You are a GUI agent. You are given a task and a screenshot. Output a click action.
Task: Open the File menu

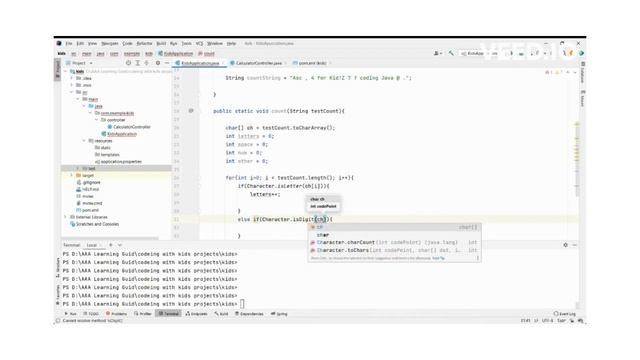pyautogui.click(x=69, y=43)
